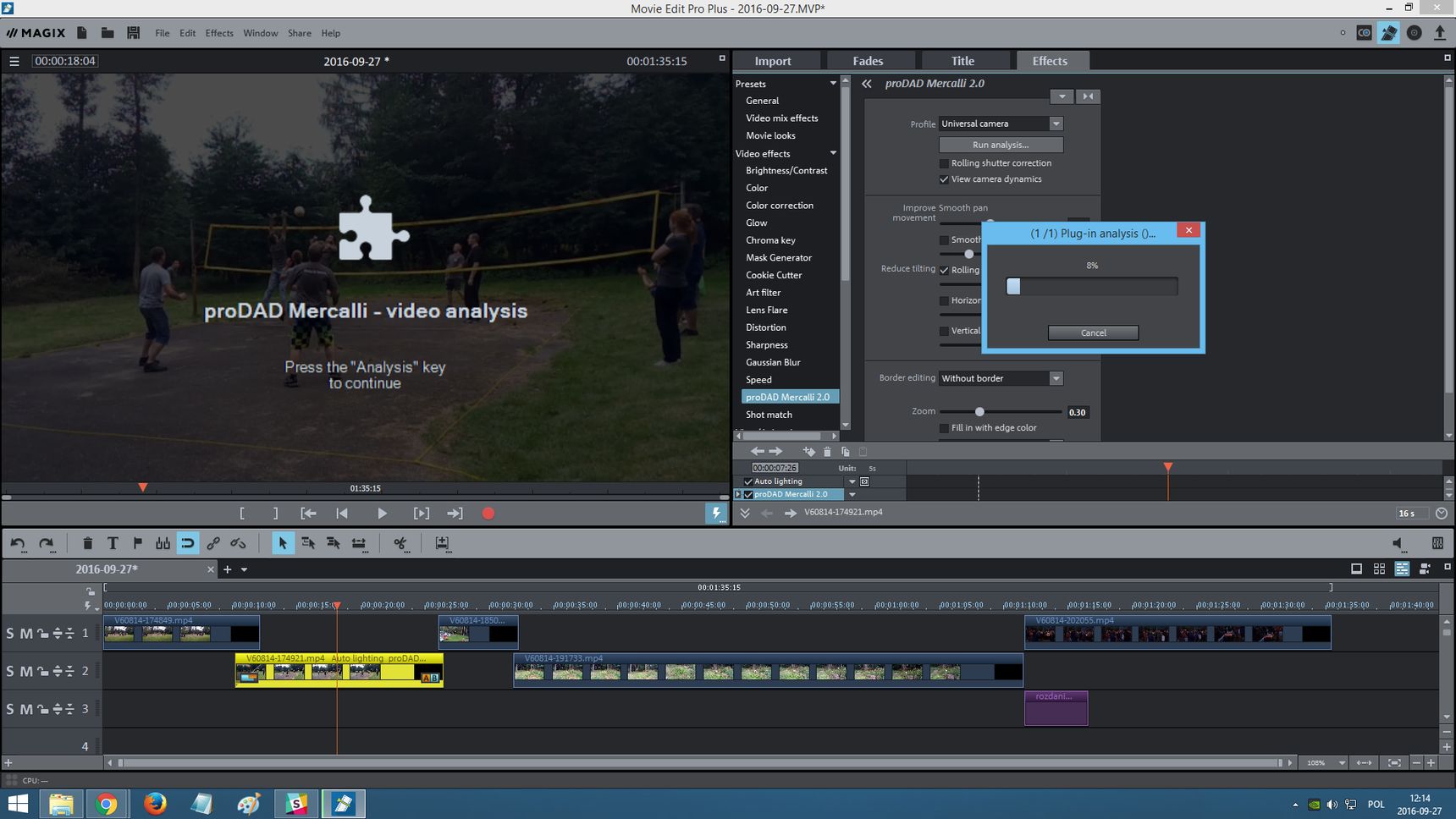
Task: Click the plug-in analysis progress bar
Action: click(1092, 286)
